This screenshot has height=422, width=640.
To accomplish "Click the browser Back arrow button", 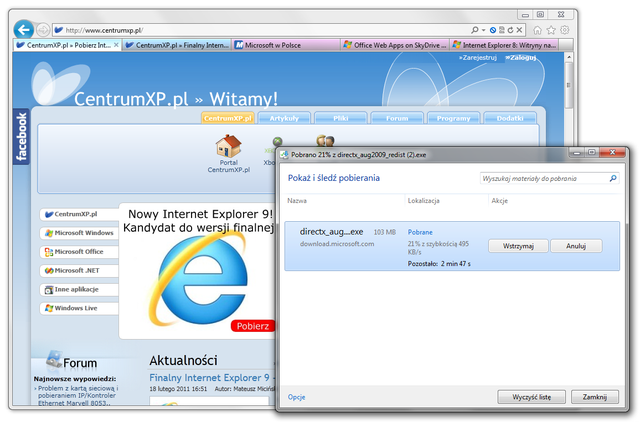I will click(x=24, y=30).
